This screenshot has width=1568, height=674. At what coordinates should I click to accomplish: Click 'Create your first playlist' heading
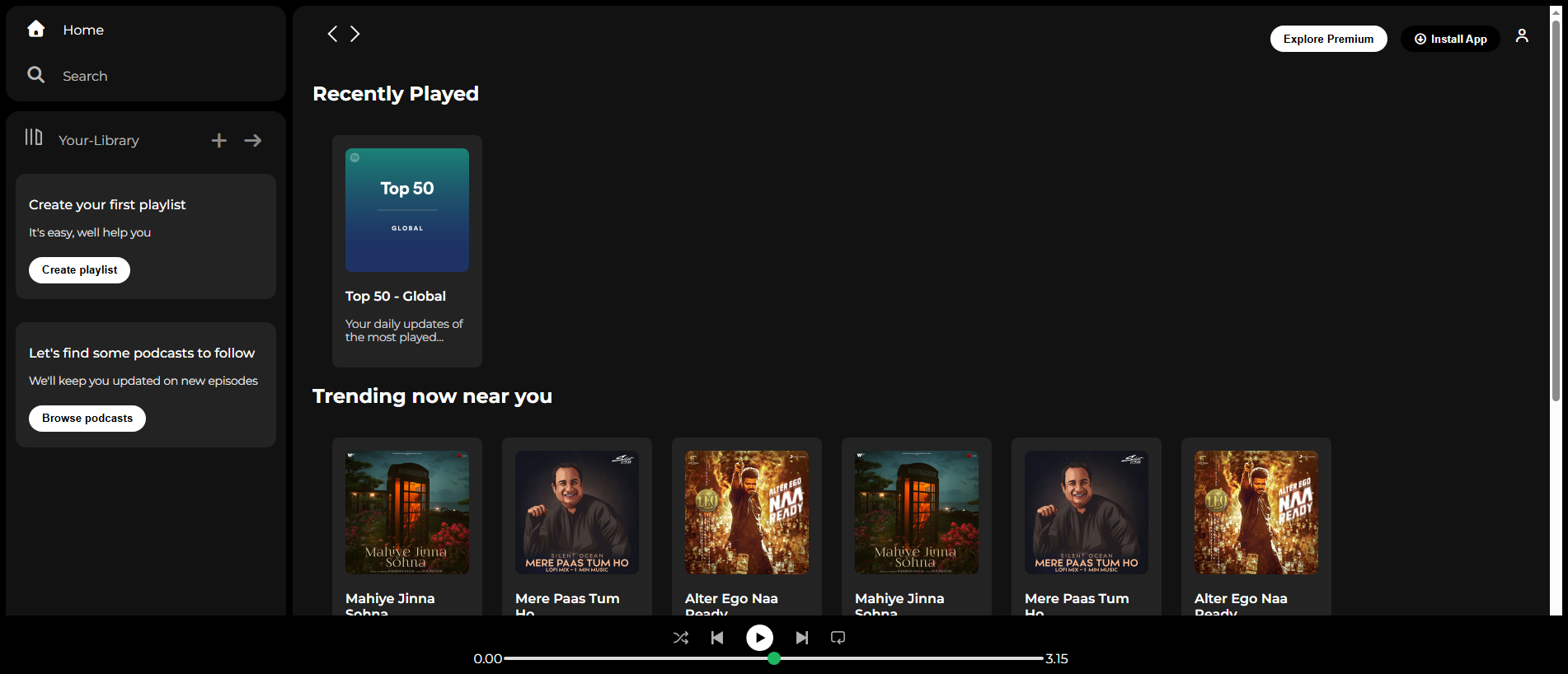(x=107, y=204)
